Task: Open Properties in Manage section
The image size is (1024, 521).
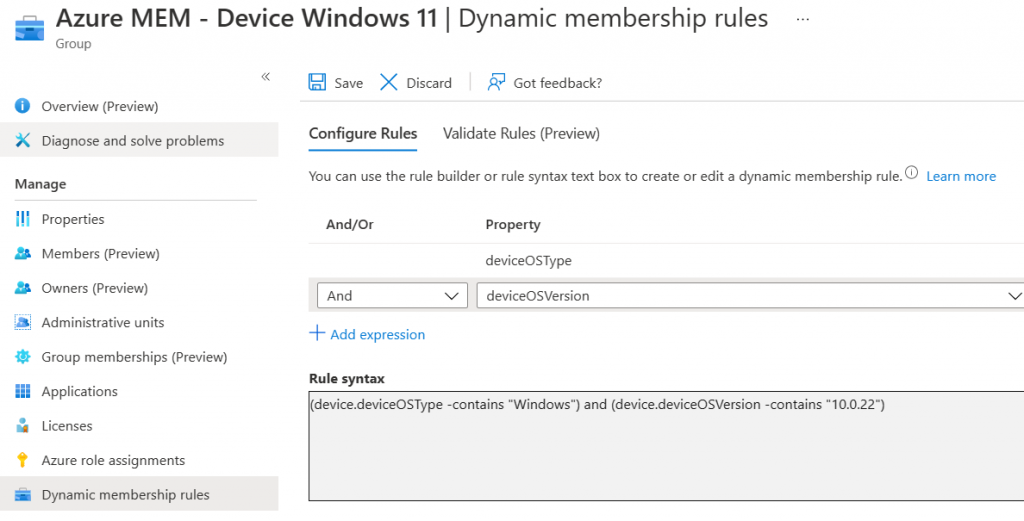Action: (x=73, y=219)
